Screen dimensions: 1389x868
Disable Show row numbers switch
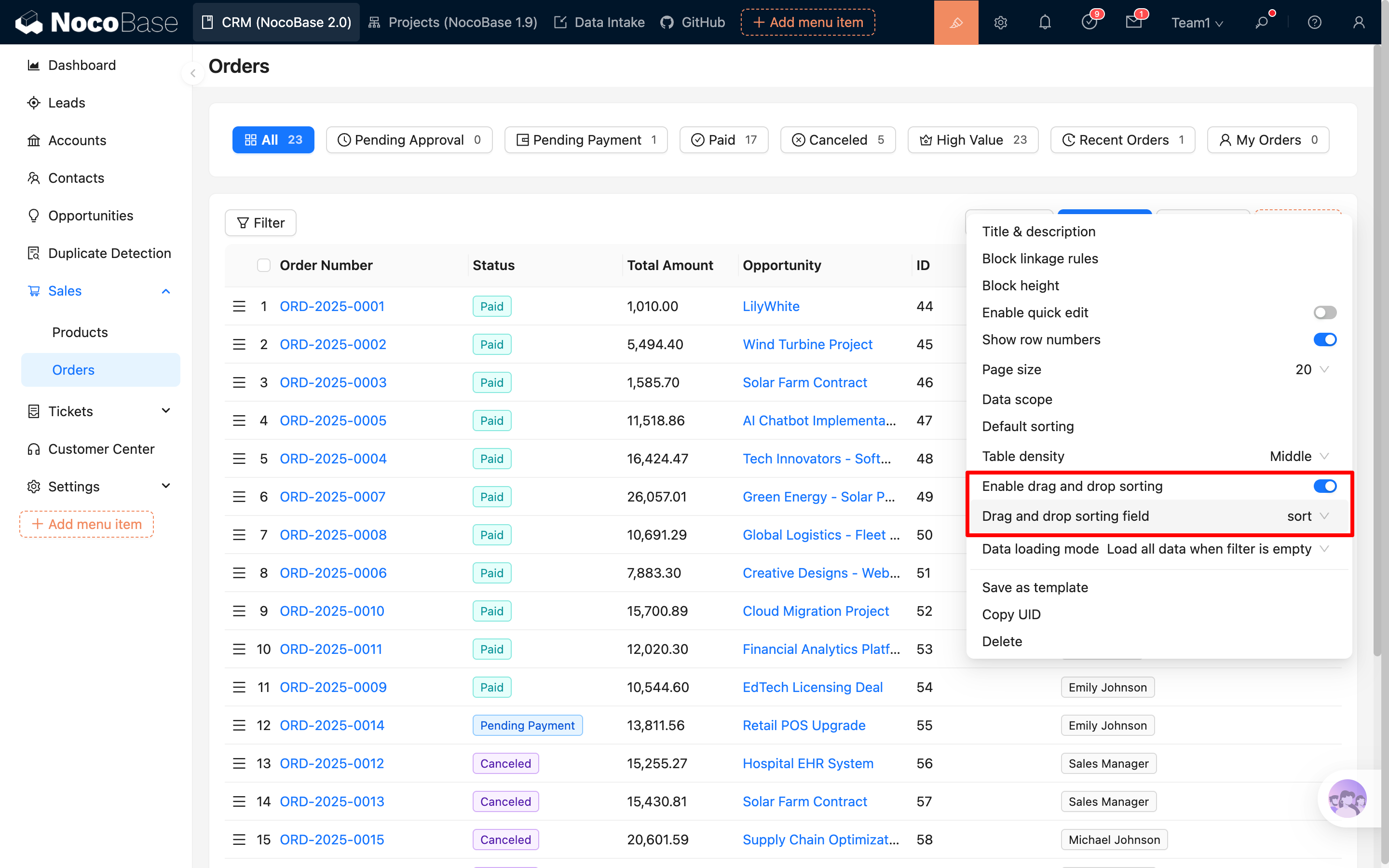pyautogui.click(x=1324, y=339)
